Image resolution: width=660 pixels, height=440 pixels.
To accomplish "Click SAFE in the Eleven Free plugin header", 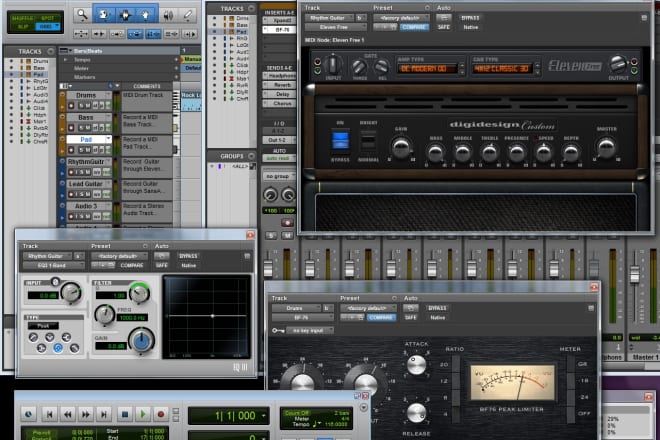I will pyautogui.click(x=444, y=27).
